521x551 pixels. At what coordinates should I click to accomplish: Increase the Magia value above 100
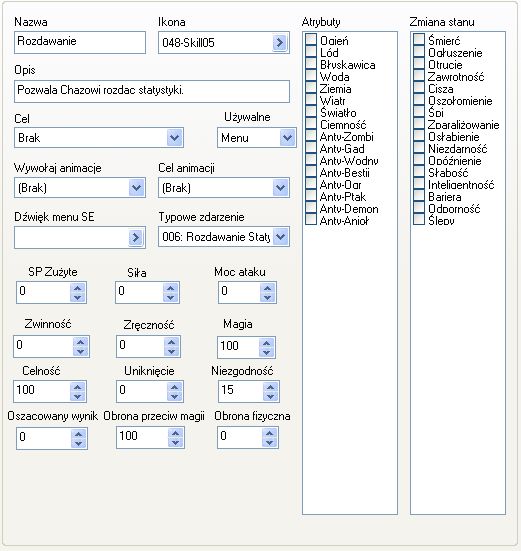pos(266,343)
